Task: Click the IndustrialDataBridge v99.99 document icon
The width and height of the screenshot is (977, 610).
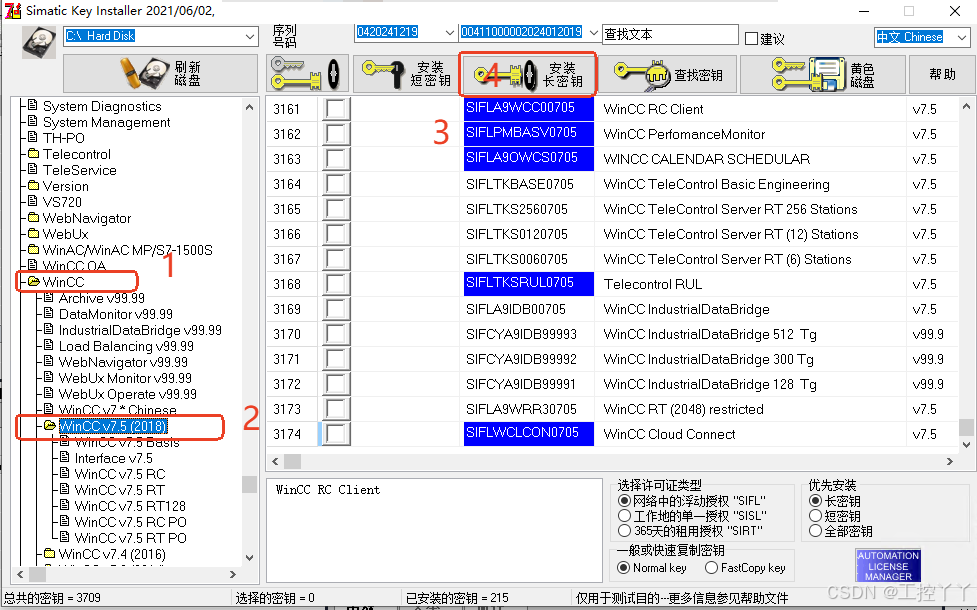Action: [x=49, y=329]
